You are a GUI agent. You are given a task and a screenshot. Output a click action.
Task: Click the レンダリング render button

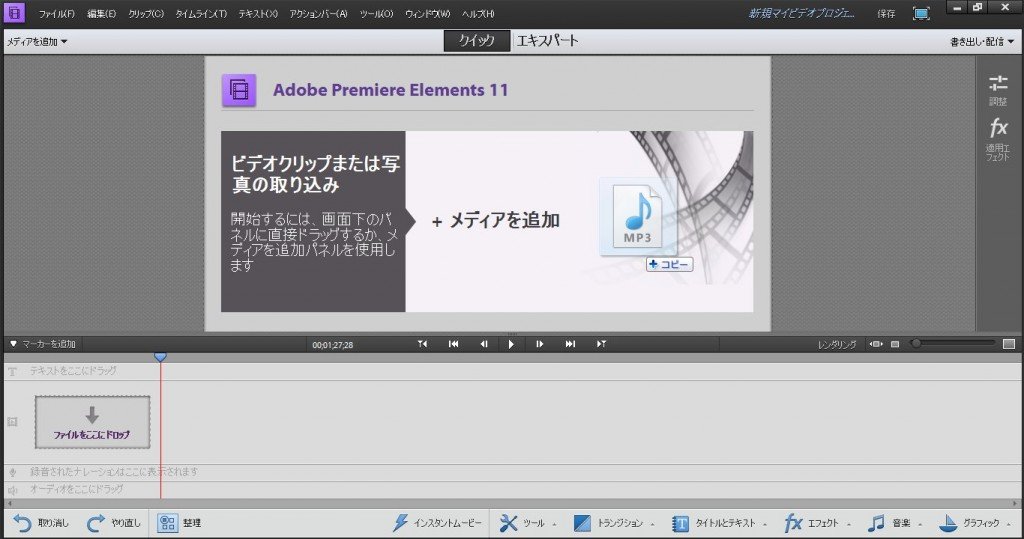pos(836,344)
